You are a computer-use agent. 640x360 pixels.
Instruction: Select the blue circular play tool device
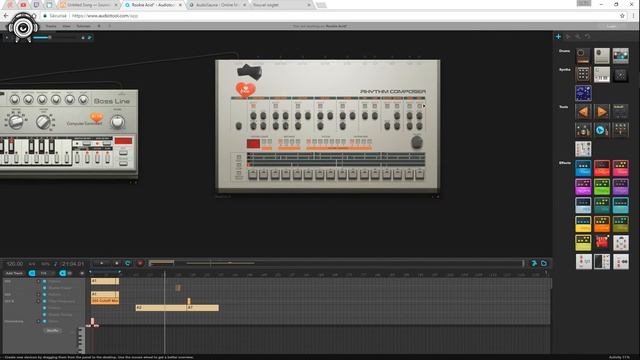coord(602,130)
